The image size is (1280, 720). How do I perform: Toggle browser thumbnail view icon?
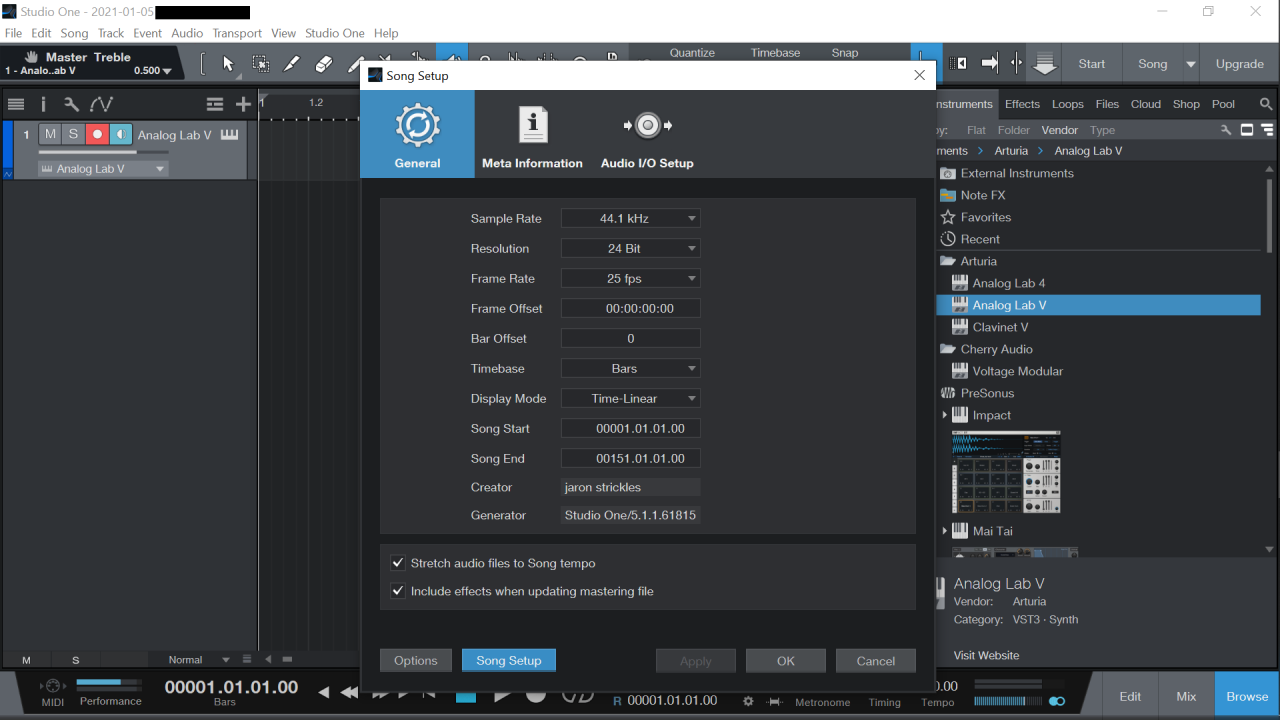(1247, 130)
